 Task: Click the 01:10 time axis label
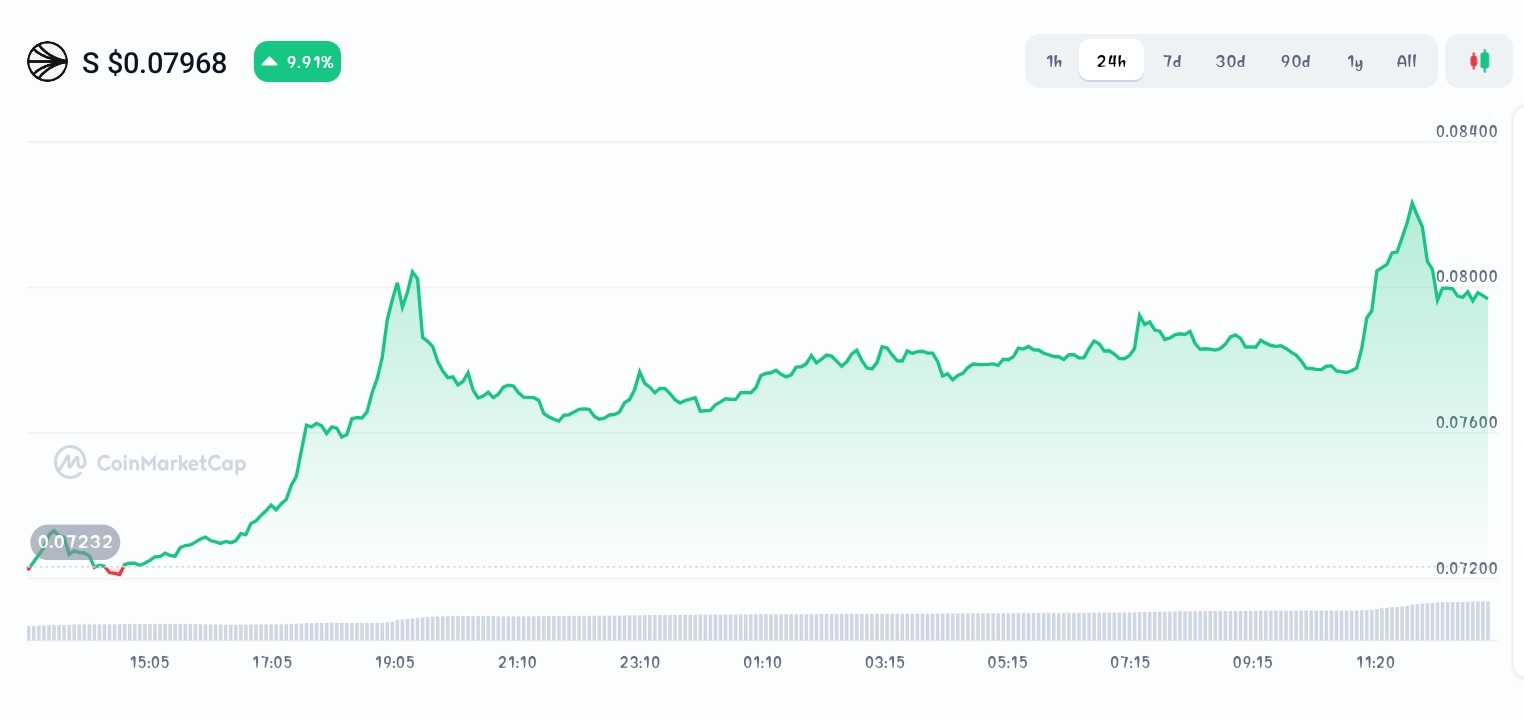tap(762, 662)
